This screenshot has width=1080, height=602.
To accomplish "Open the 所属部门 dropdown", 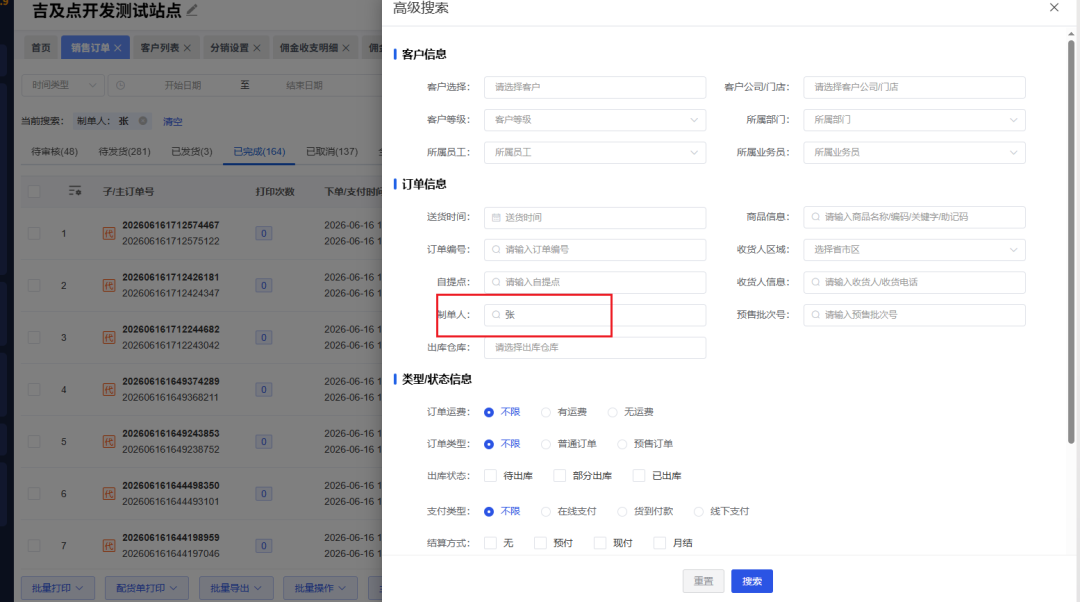I will tap(914, 120).
